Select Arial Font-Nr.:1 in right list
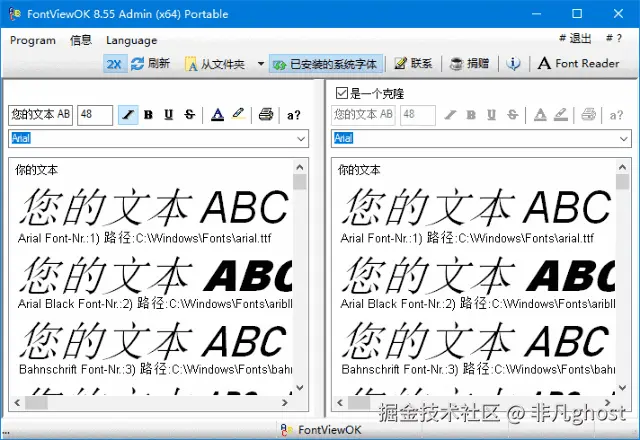Image resolution: width=640 pixels, height=440 pixels. [467, 238]
